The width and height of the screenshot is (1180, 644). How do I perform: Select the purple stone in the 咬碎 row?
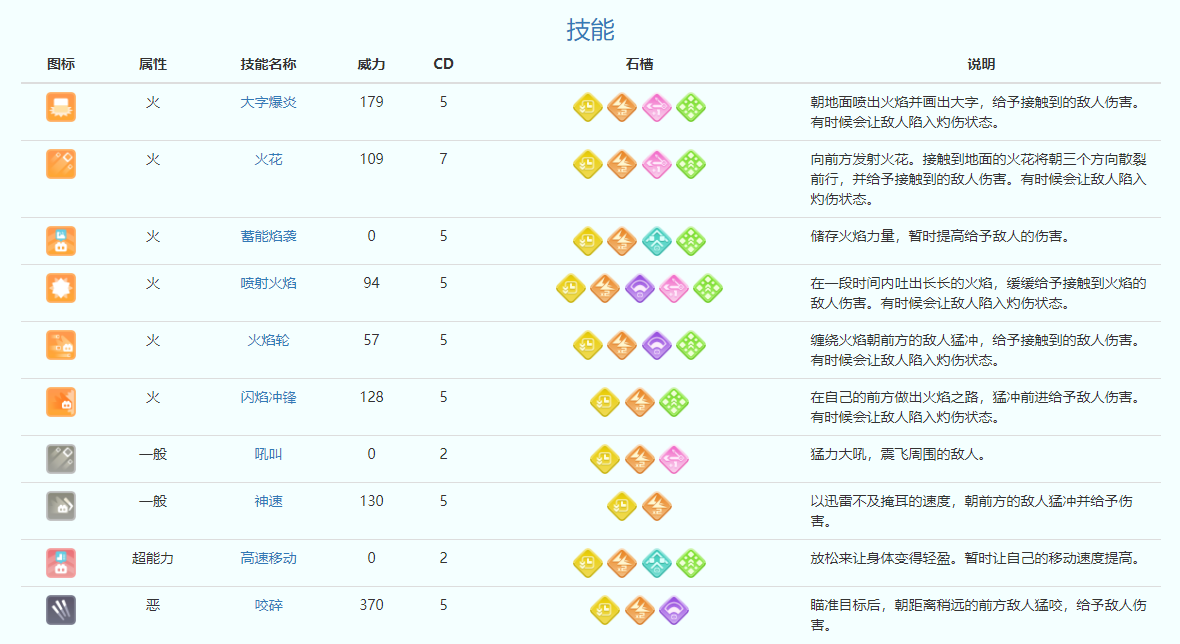[x=674, y=610]
